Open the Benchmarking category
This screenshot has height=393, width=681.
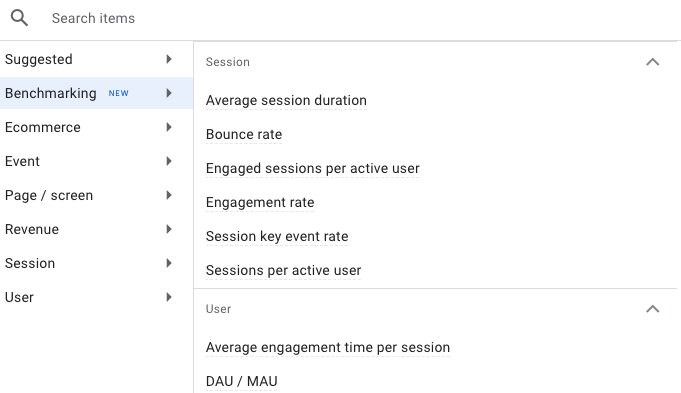(x=96, y=93)
